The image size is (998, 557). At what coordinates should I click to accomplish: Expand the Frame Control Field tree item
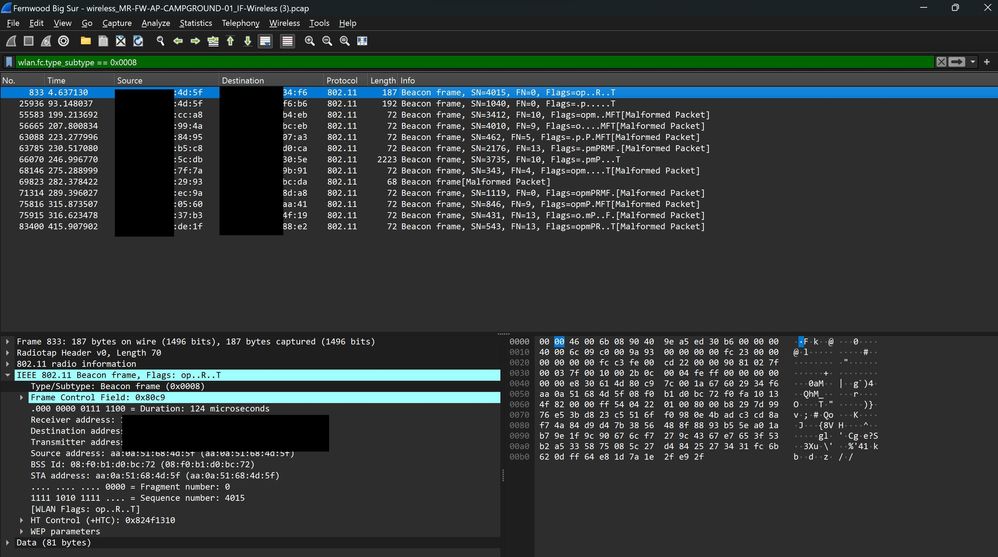22,398
